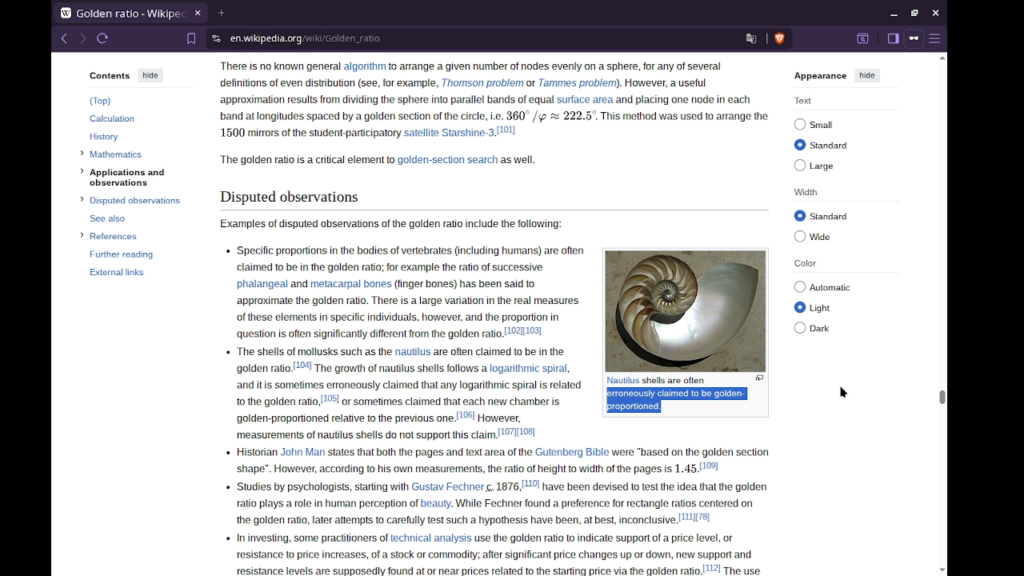Open the Tammes problem link

tap(577, 83)
